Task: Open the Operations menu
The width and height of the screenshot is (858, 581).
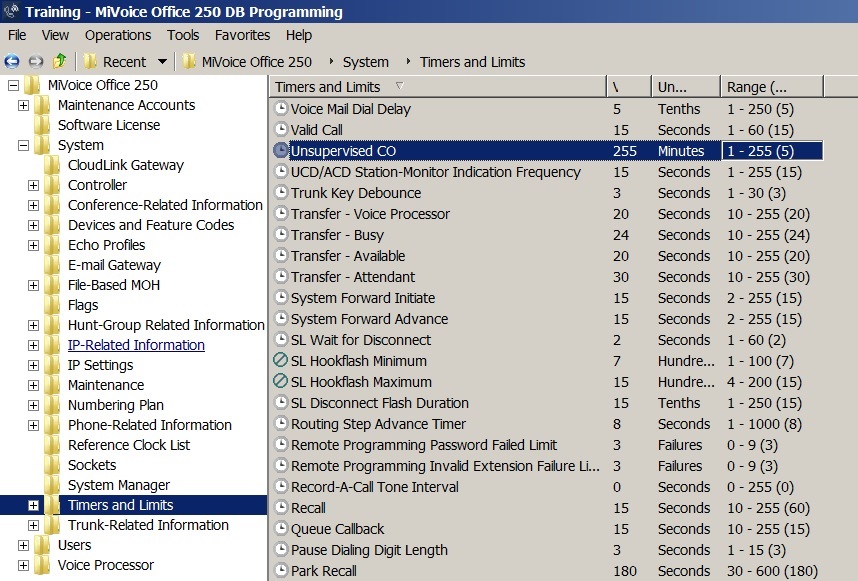Action: 118,35
